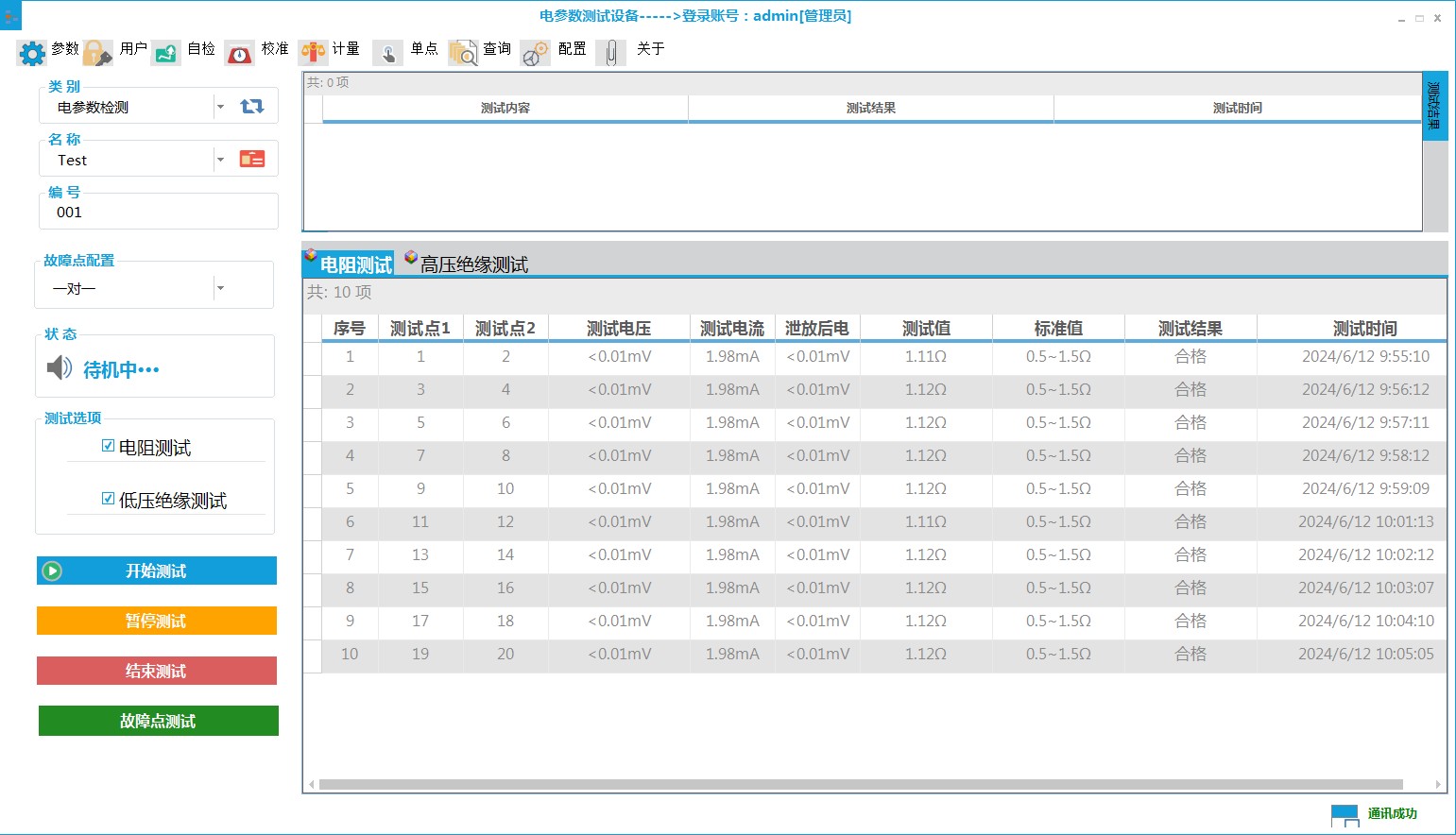Click the 通讯成功 status text
Image resolution: width=1456 pixels, height=835 pixels.
point(1392,813)
